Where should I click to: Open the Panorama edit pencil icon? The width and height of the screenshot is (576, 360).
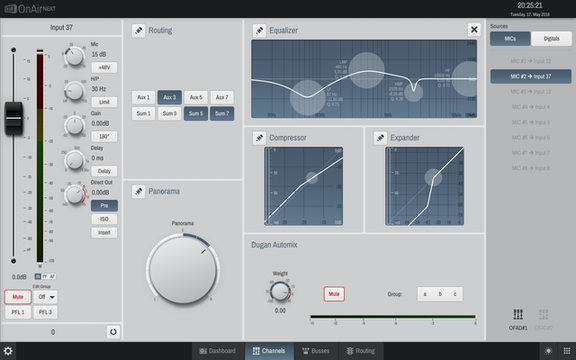pyautogui.click(x=138, y=191)
